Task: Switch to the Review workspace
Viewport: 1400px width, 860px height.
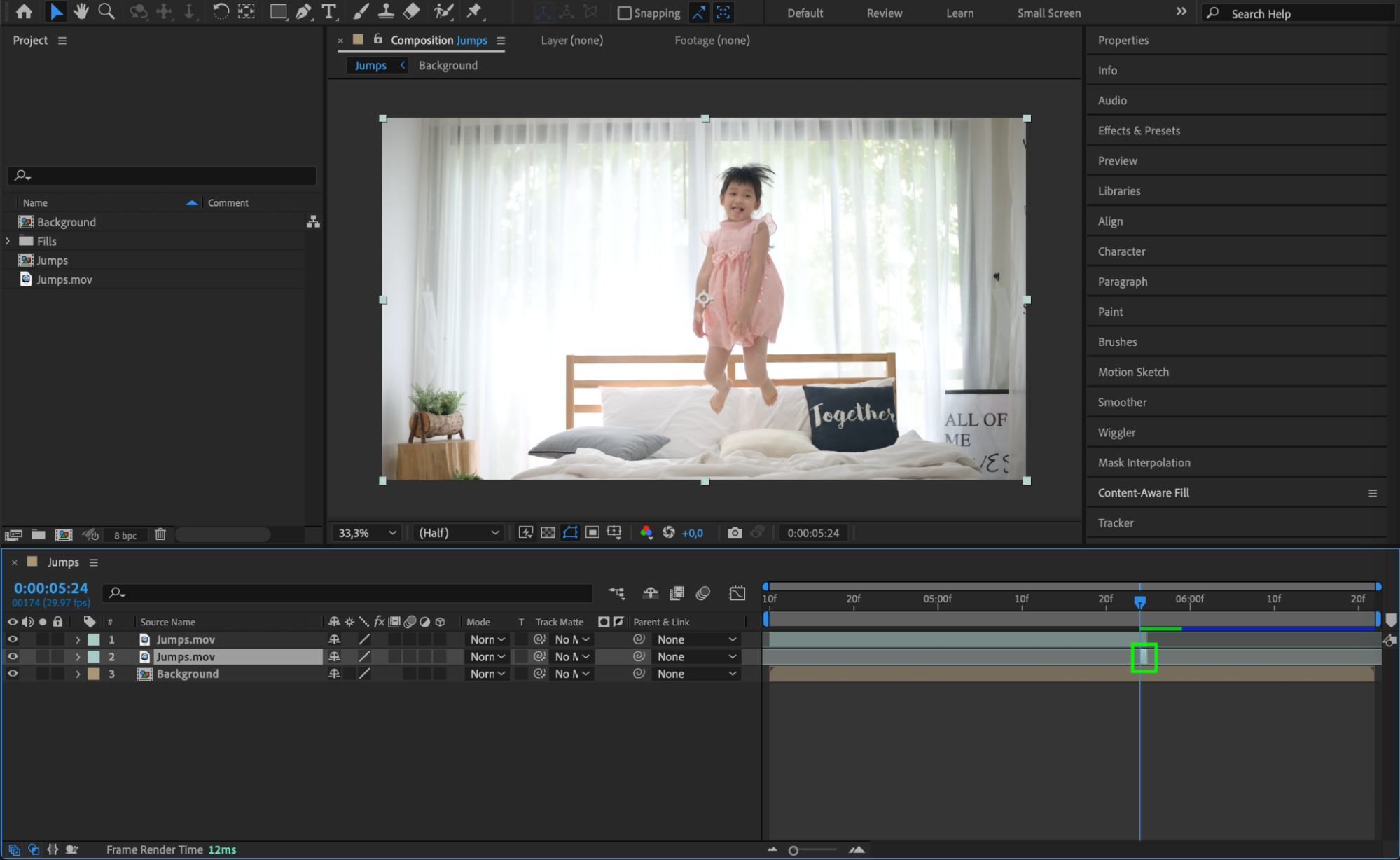Action: [884, 13]
